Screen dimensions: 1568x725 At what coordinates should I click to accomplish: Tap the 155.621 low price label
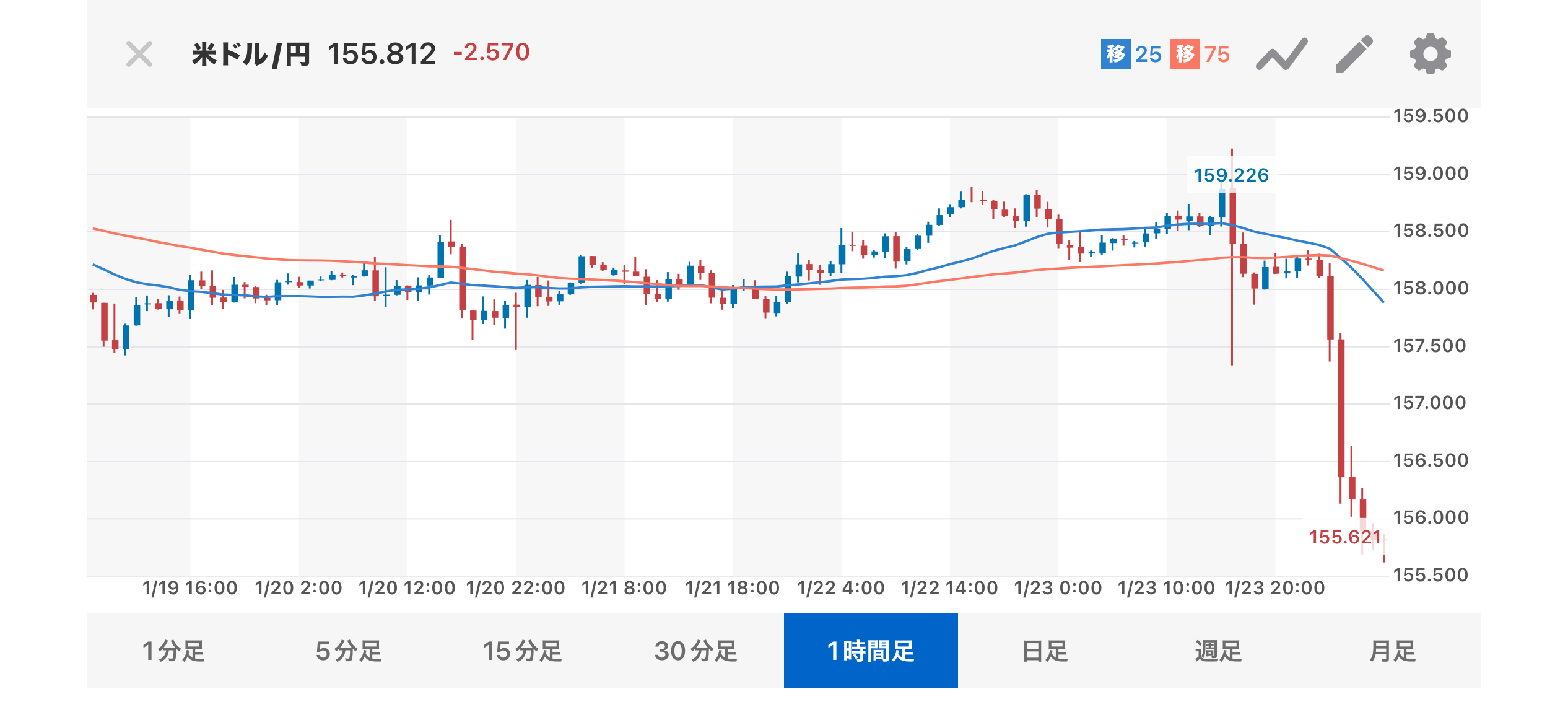1345,537
